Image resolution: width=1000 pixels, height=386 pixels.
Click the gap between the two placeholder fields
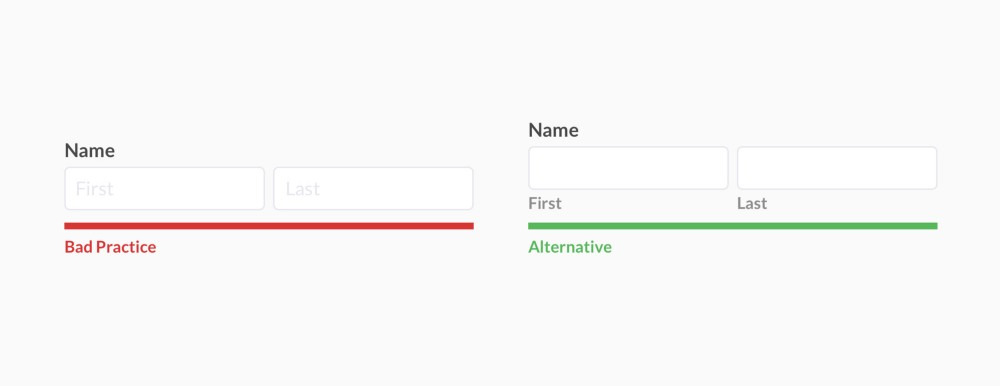coord(269,188)
